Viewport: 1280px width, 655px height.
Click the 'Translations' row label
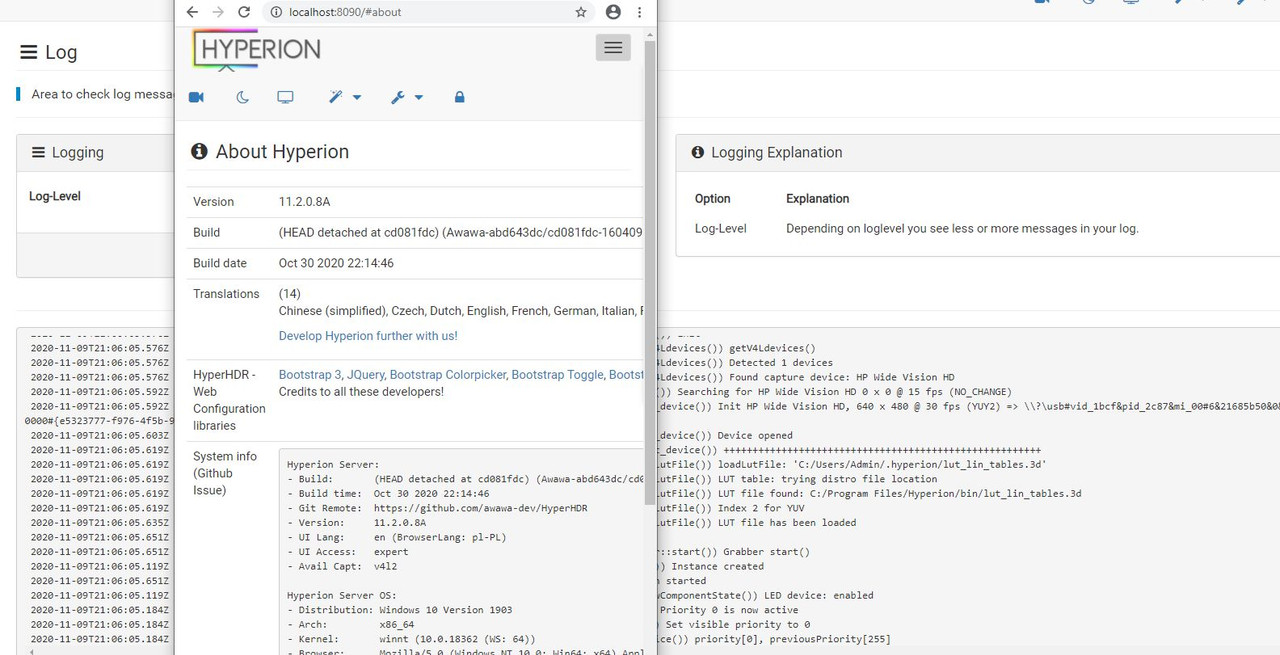[x=226, y=294]
